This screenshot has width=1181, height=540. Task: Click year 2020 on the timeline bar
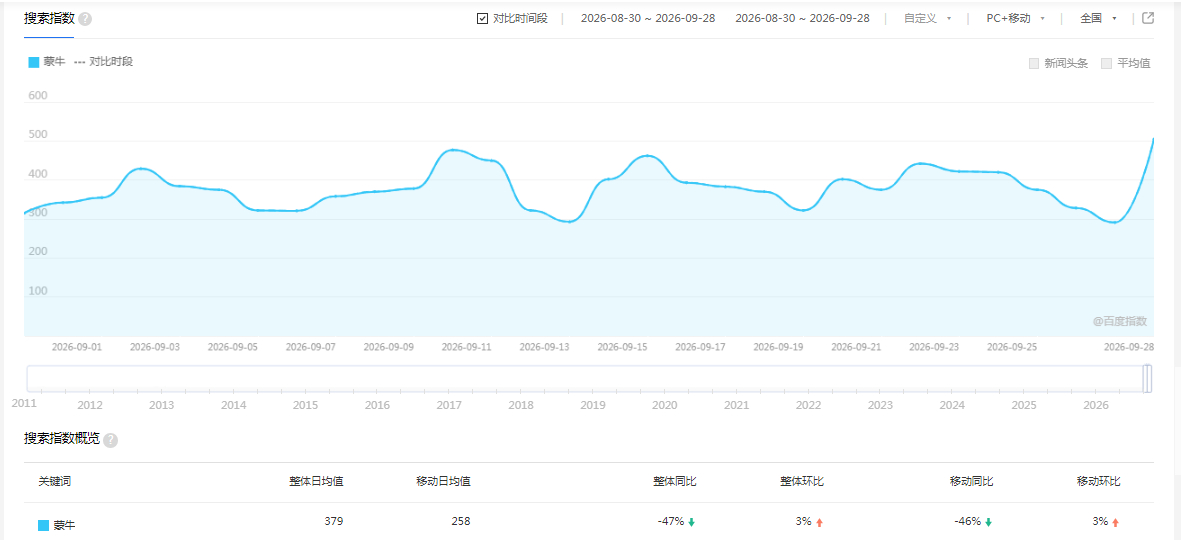[664, 405]
